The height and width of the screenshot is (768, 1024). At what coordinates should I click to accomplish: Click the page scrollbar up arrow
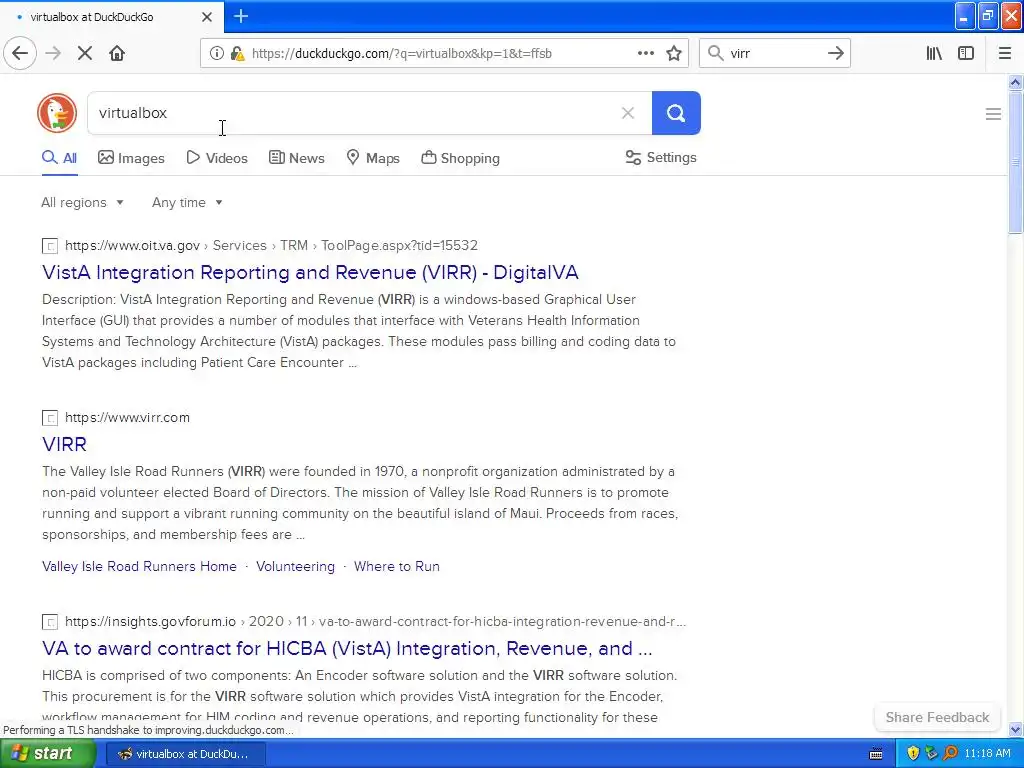click(1015, 82)
